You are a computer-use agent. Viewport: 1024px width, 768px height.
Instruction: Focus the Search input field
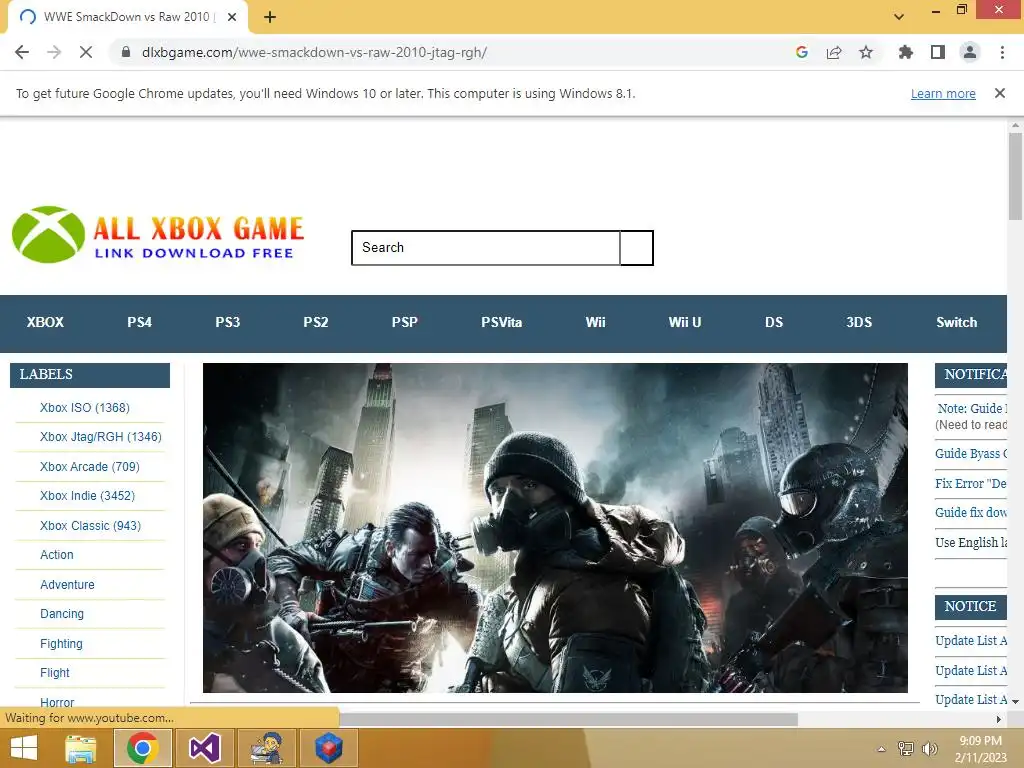point(485,248)
